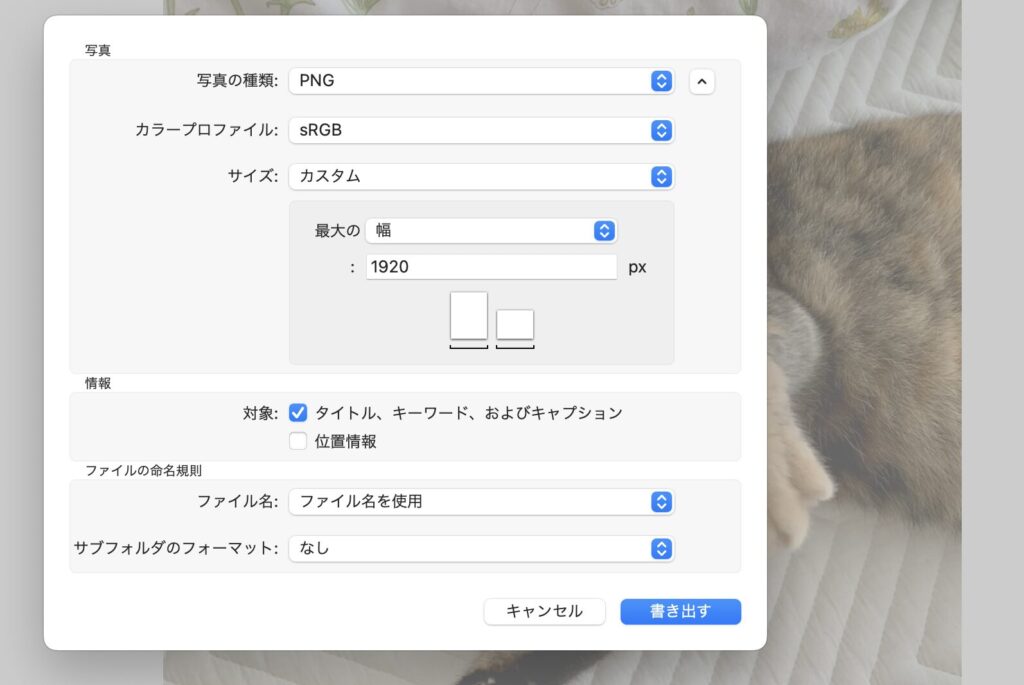Uncheck タイトル、キーワード、およびキャプション checkbox

point(298,413)
